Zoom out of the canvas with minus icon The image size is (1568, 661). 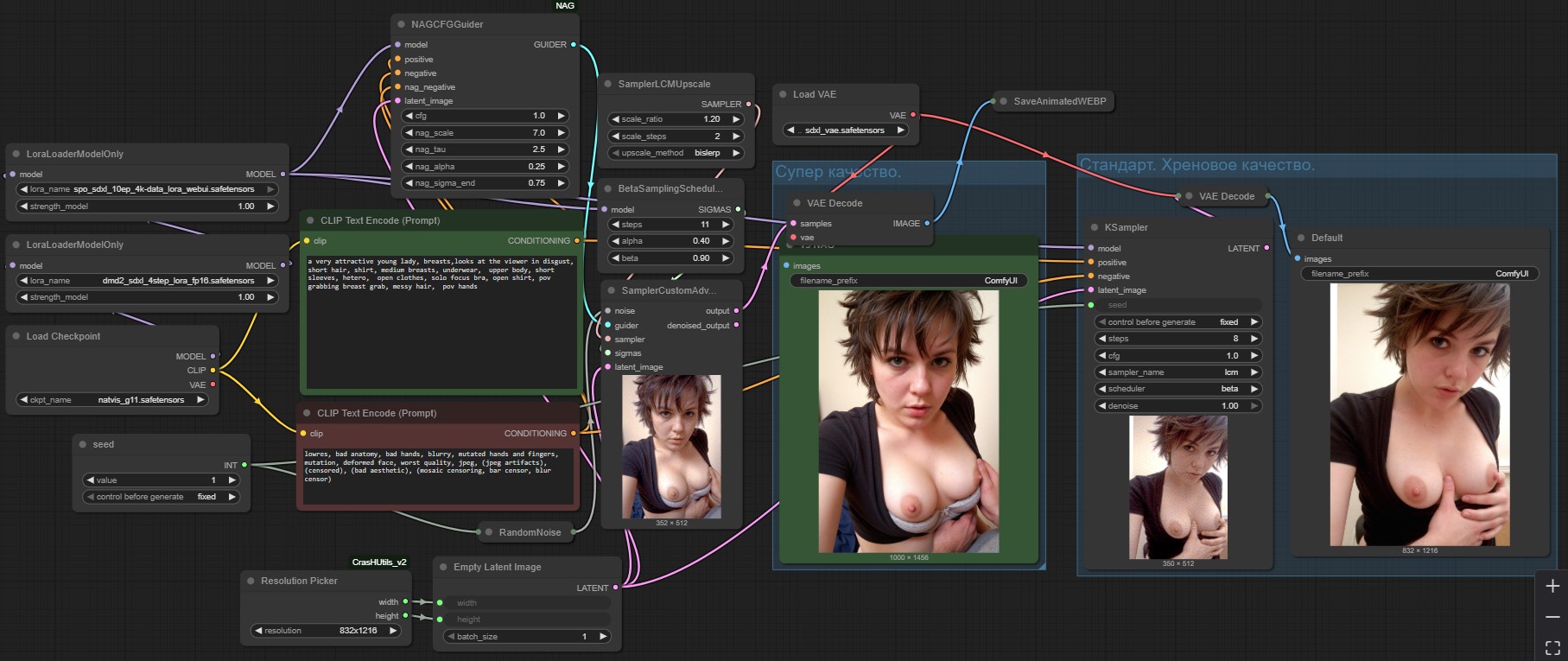tap(1552, 617)
